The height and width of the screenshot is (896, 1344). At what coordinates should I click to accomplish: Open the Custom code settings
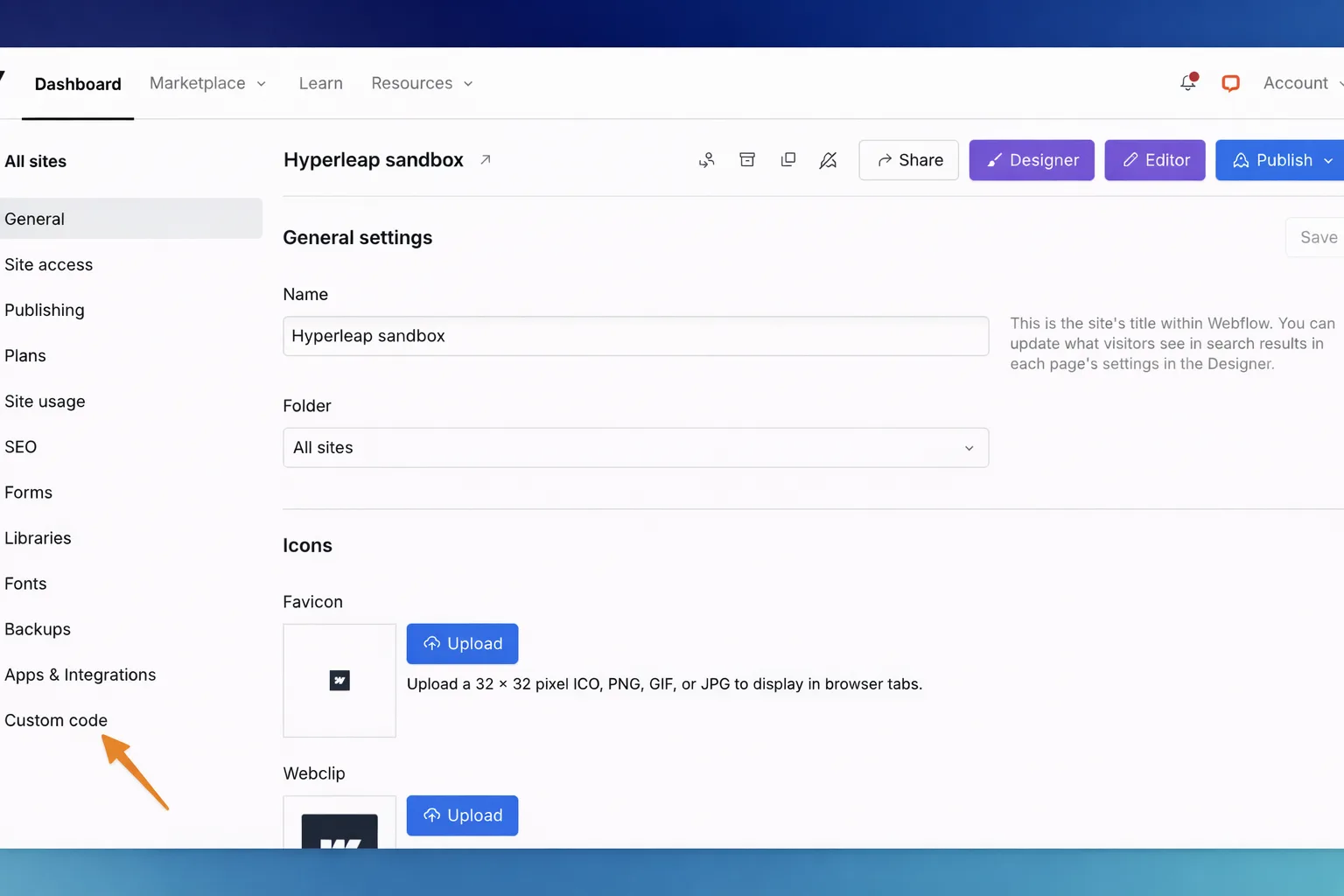56,719
